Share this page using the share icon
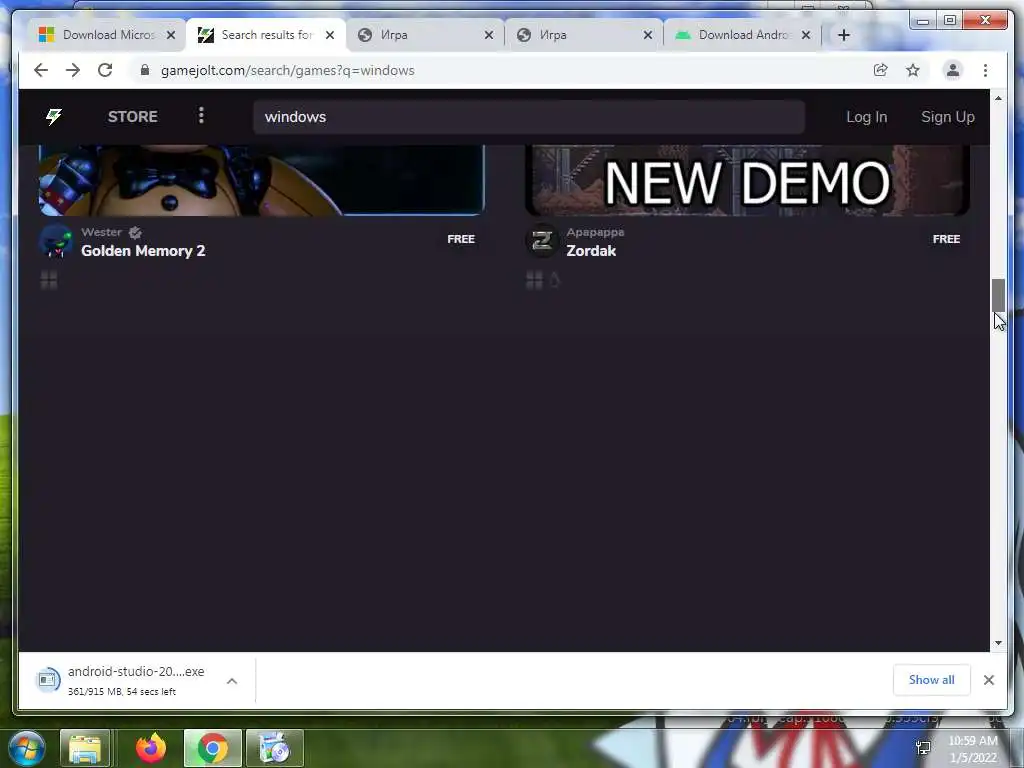This screenshot has width=1024, height=768. click(x=880, y=70)
